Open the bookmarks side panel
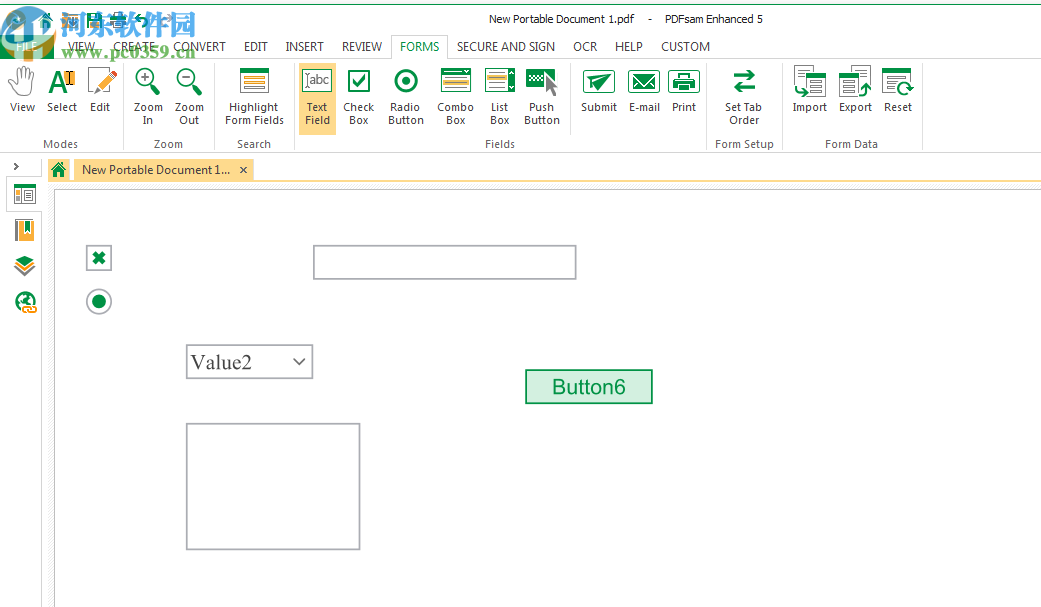The image size is (1041, 607). coord(25,230)
